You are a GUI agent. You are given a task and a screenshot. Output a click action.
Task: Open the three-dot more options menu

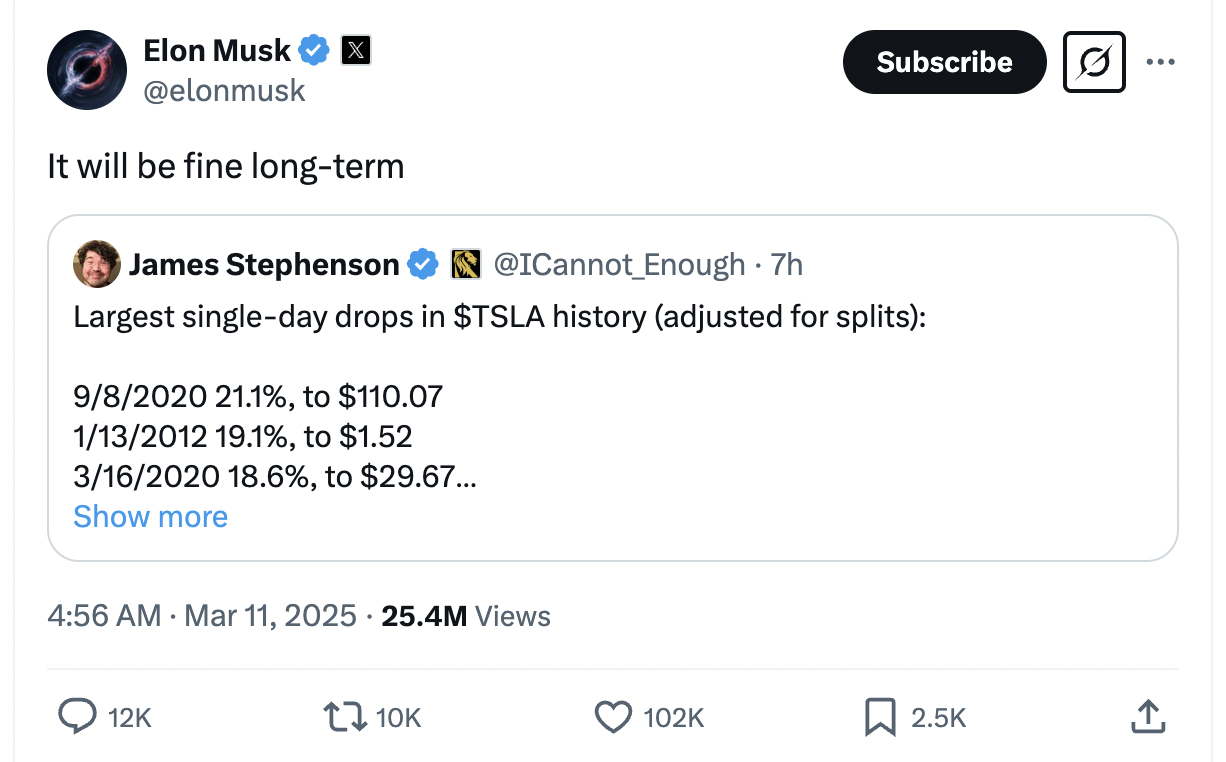[1160, 62]
